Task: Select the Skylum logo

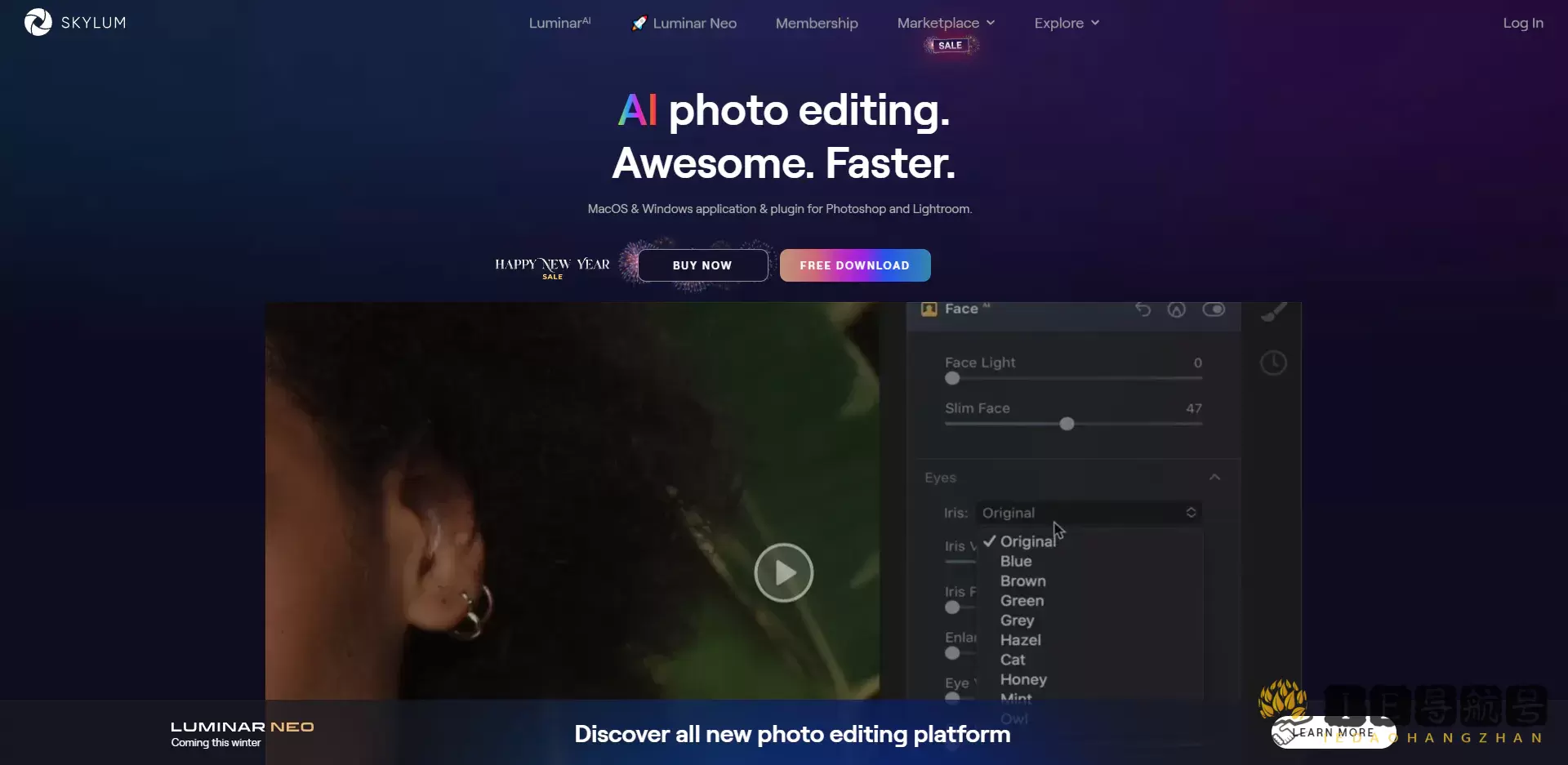Action: click(73, 22)
